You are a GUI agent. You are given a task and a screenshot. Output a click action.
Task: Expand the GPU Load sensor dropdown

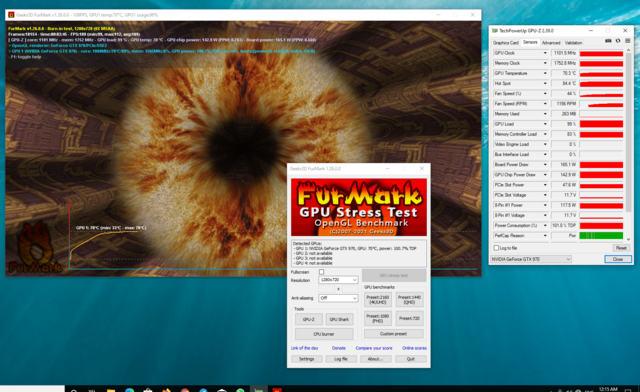(545, 124)
